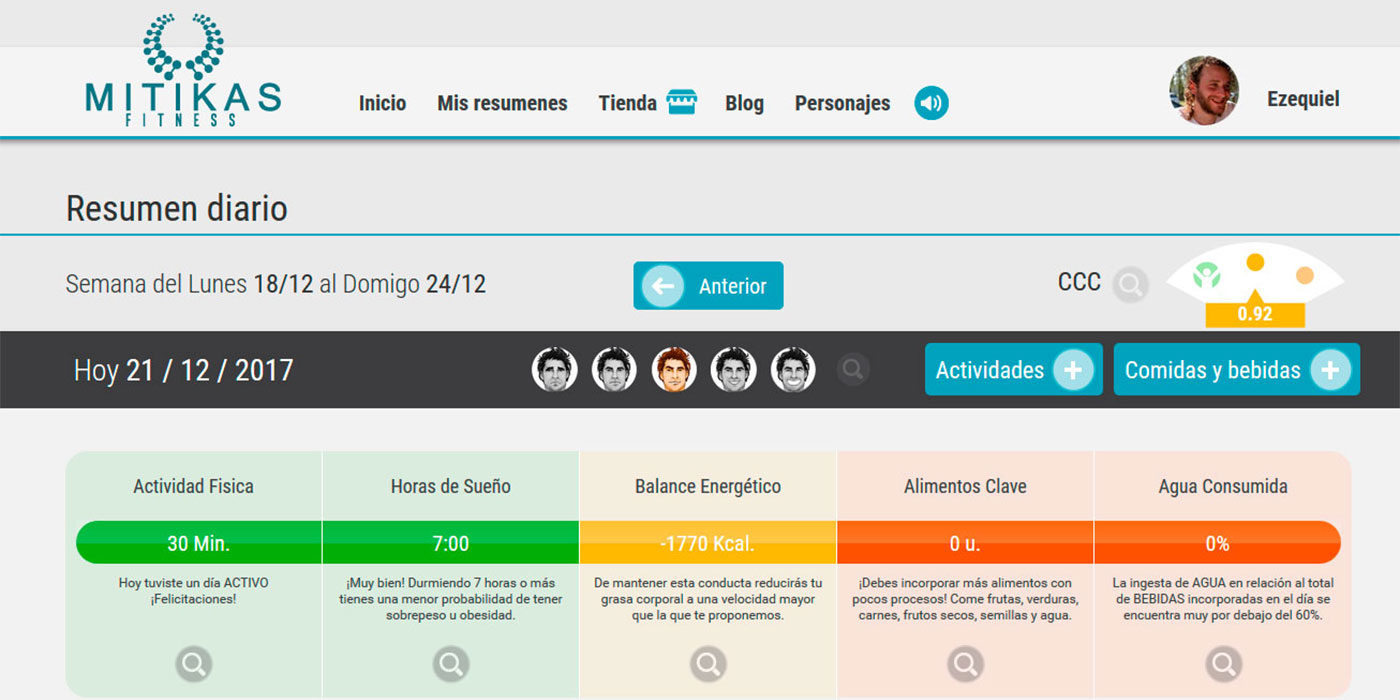1400x700 pixels.
Task: Select the first character face avatar
Action: pyautogui.click(x=554, y=369)
